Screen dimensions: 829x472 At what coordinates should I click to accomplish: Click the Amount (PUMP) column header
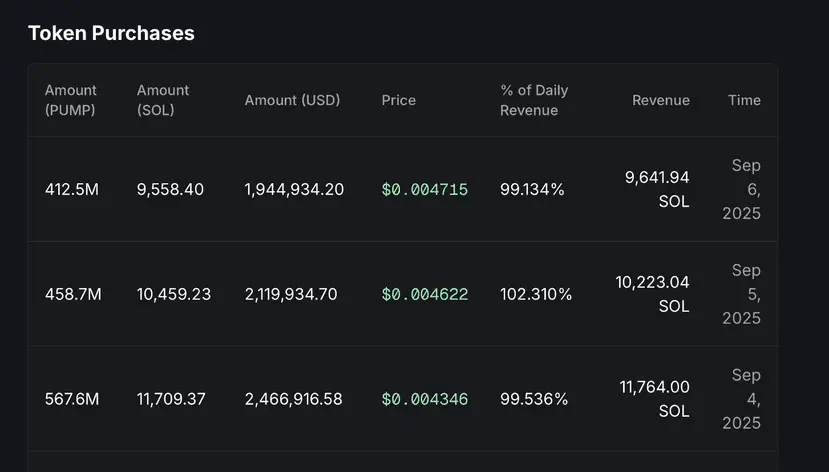(x=71, y=100)
